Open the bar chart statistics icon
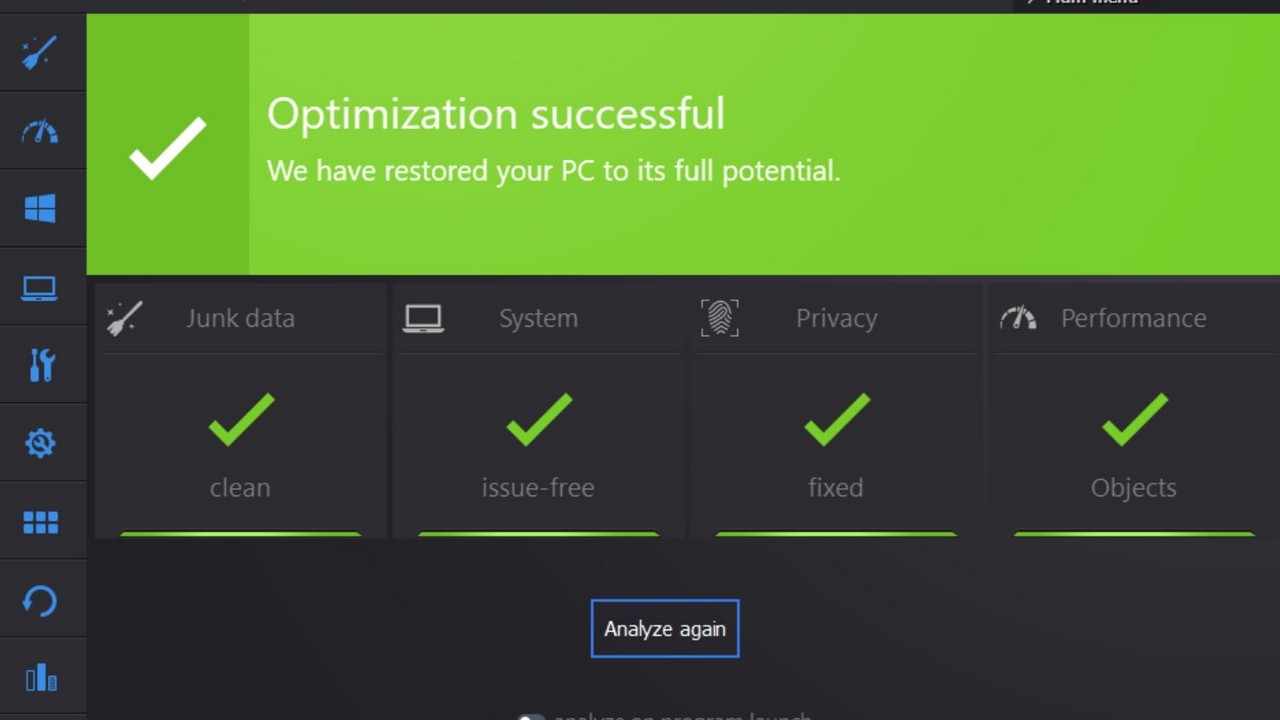The width and height of the screenshot is (1280, 720). [40, 679]
